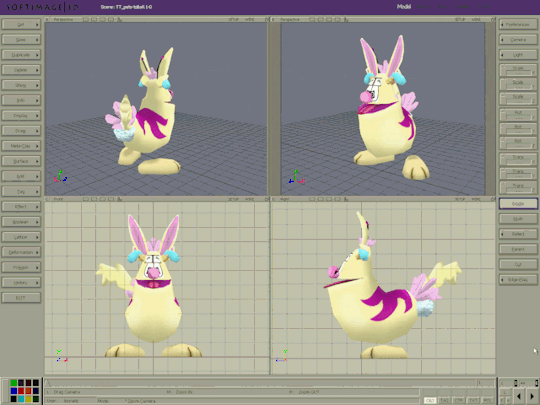Open the Delete menu
The image size is (540, 405).
(x=21, y=70)
